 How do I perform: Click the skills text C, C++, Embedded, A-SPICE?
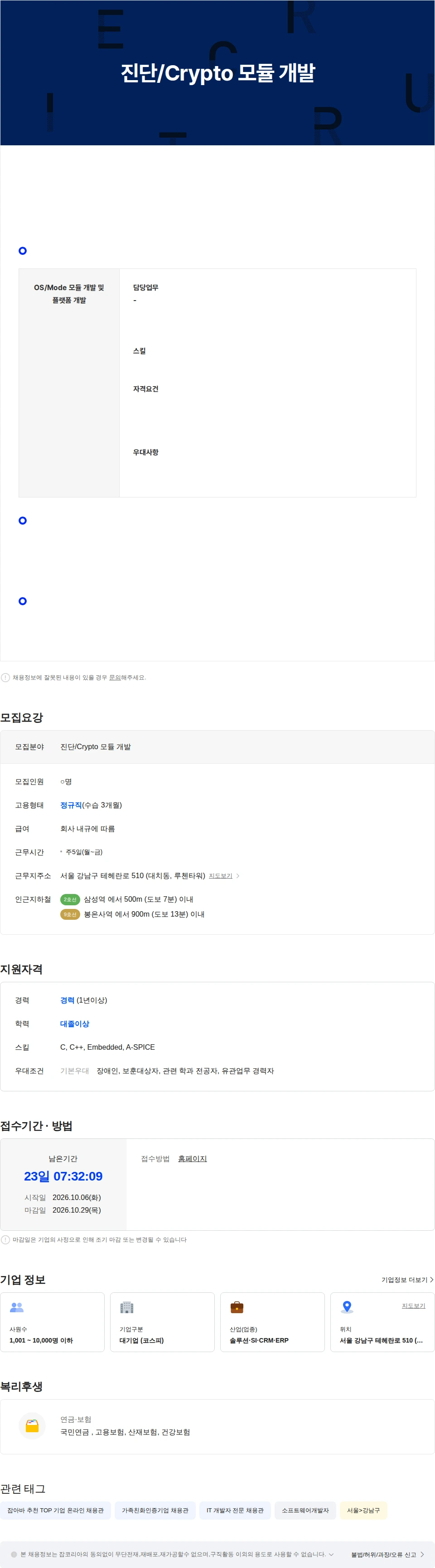[x=107, y=1047]
